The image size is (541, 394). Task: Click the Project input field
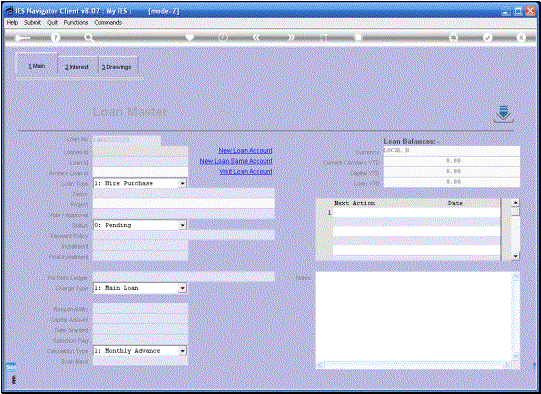(x=184, y=204)
